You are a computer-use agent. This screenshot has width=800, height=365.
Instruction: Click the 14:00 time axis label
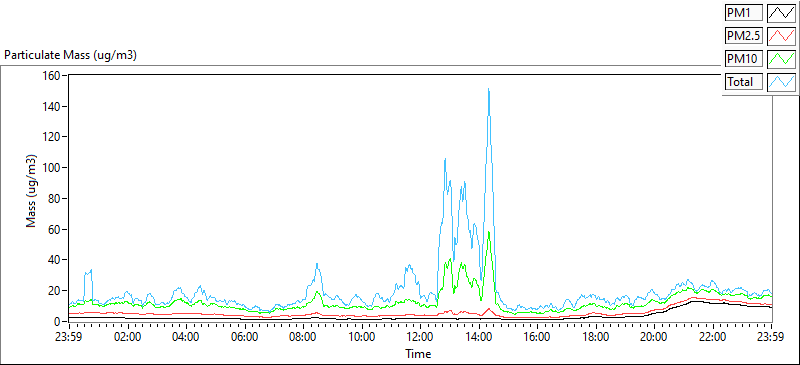[479, 337]
